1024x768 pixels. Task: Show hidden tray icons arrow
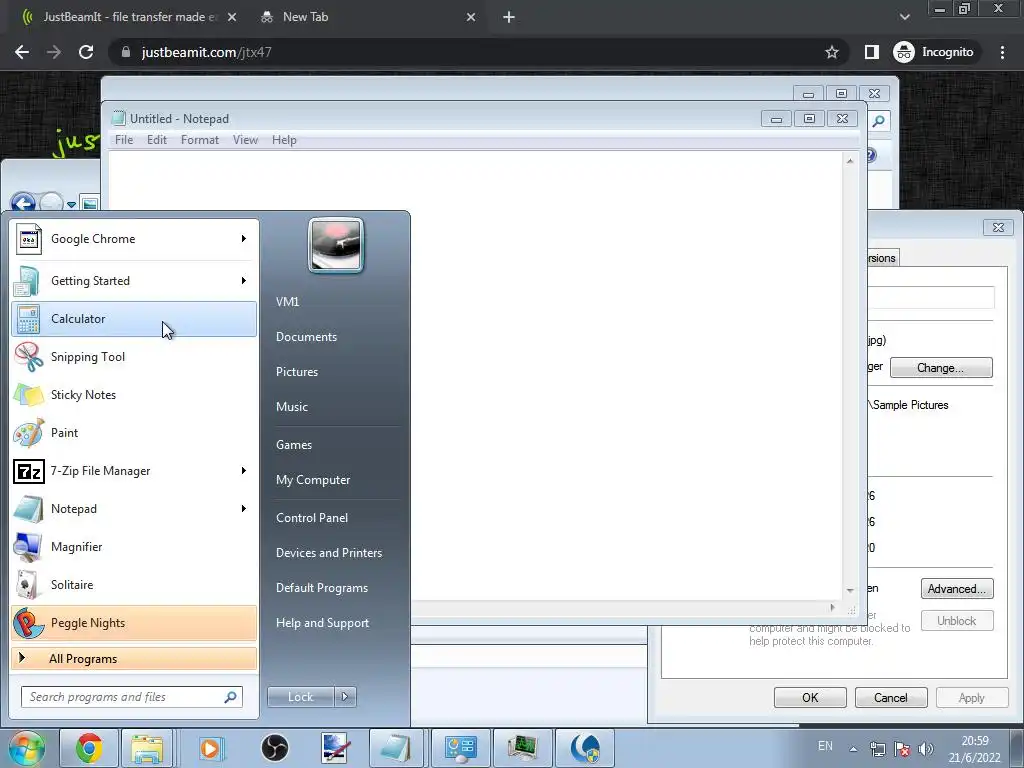853,749
